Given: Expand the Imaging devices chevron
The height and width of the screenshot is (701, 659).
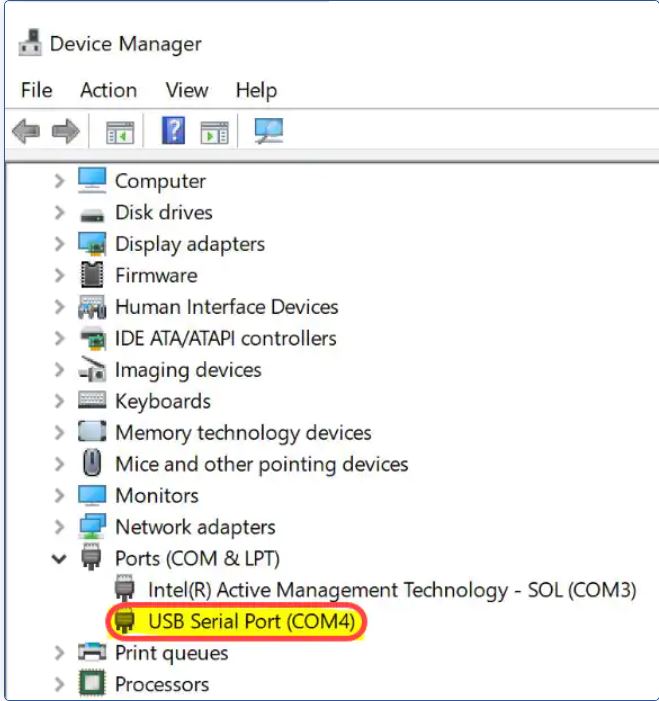Looking at the screenshot, I should [59, 370].
